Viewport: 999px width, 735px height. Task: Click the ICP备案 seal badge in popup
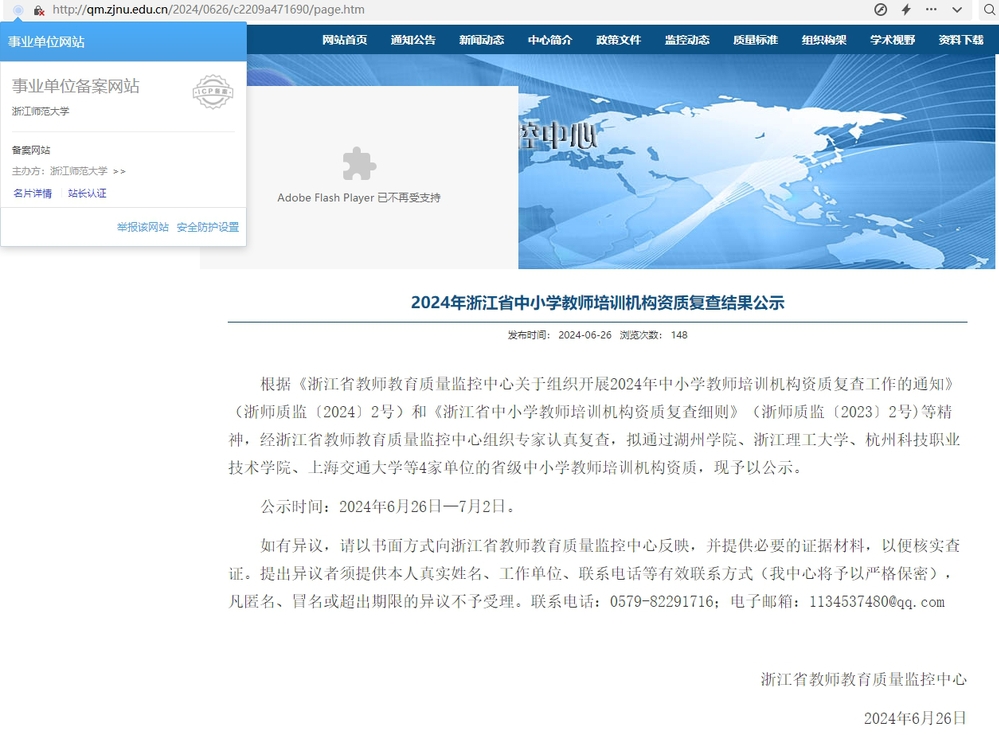[212, 92]
